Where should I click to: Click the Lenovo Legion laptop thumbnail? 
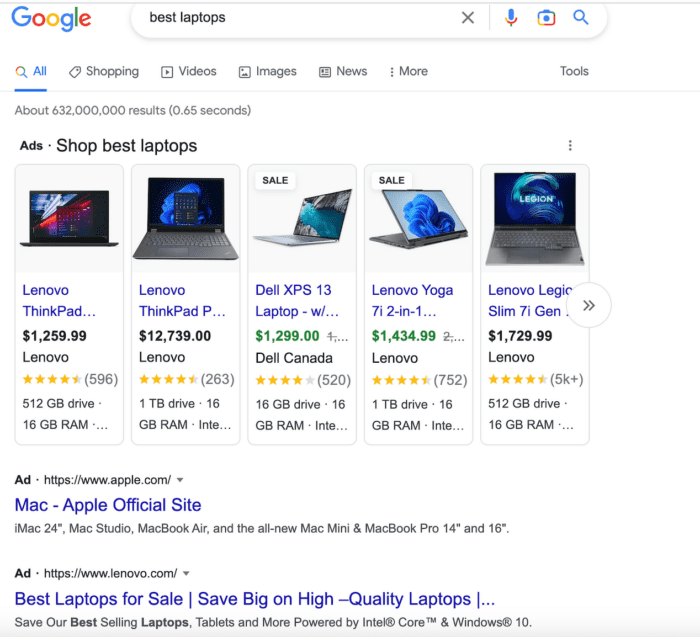tap(535, 219)
